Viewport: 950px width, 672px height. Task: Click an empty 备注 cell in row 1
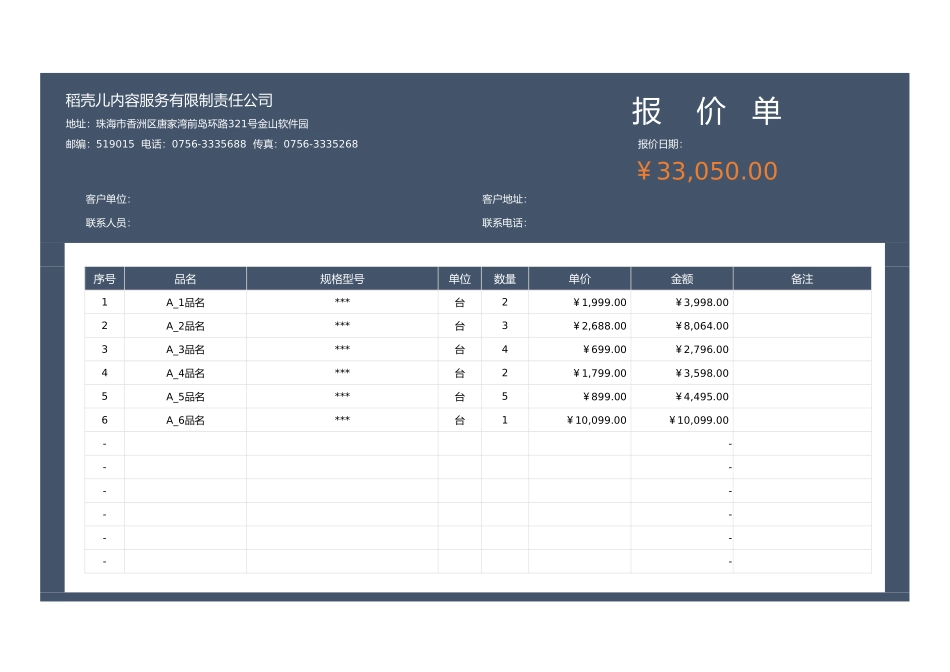801,301
